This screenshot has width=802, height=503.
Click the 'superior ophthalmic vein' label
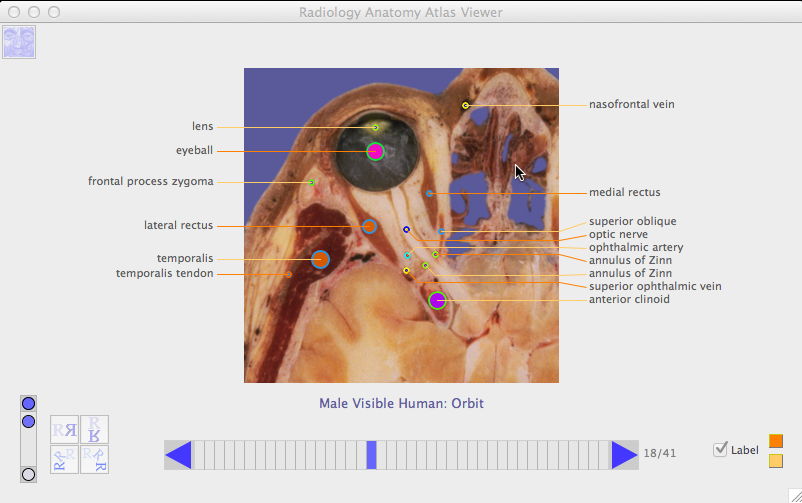click(x=655, y=286)
